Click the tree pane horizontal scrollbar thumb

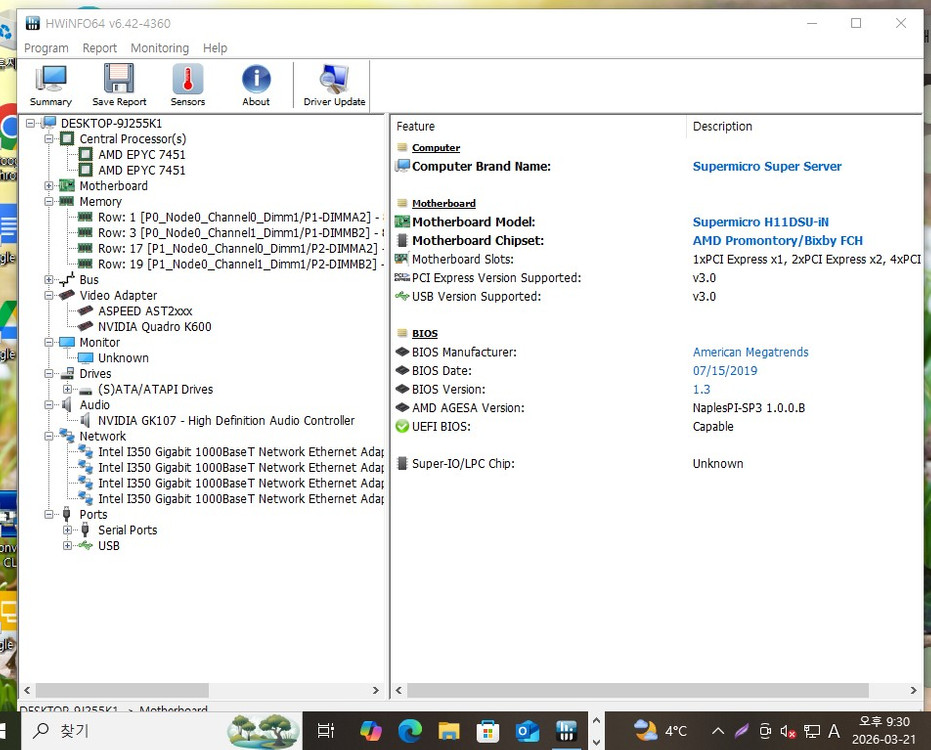pos(122,690)
